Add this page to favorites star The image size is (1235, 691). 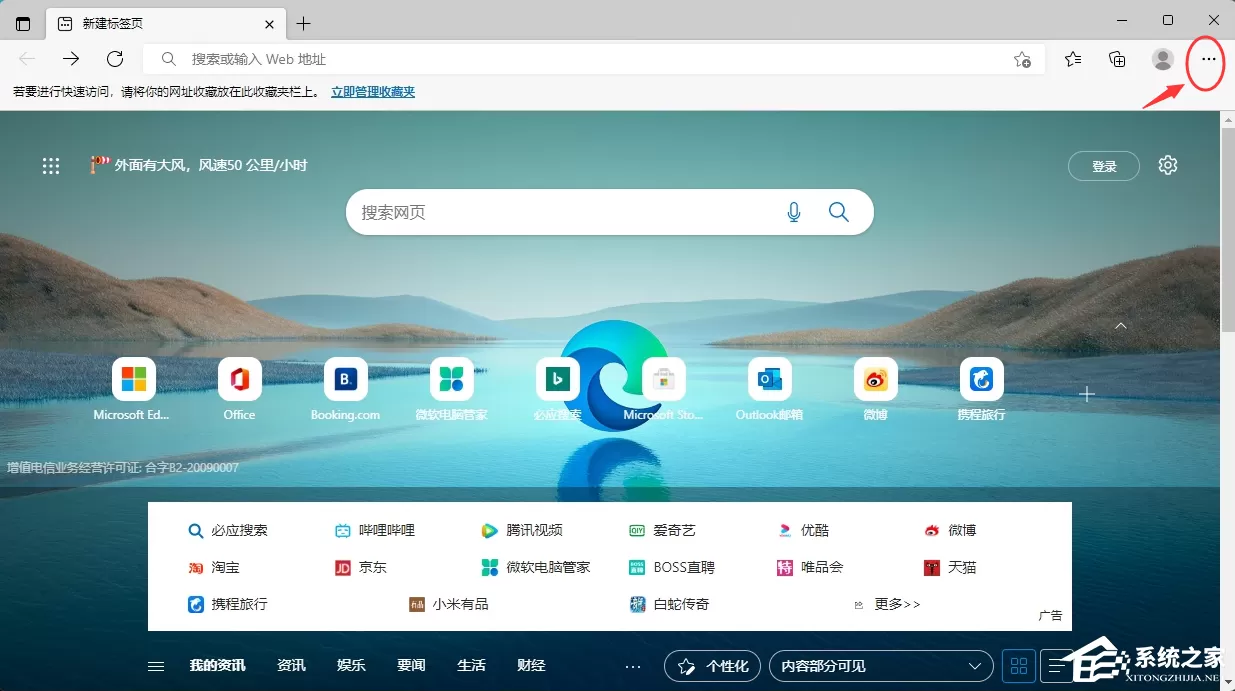tap(1022, 59)
